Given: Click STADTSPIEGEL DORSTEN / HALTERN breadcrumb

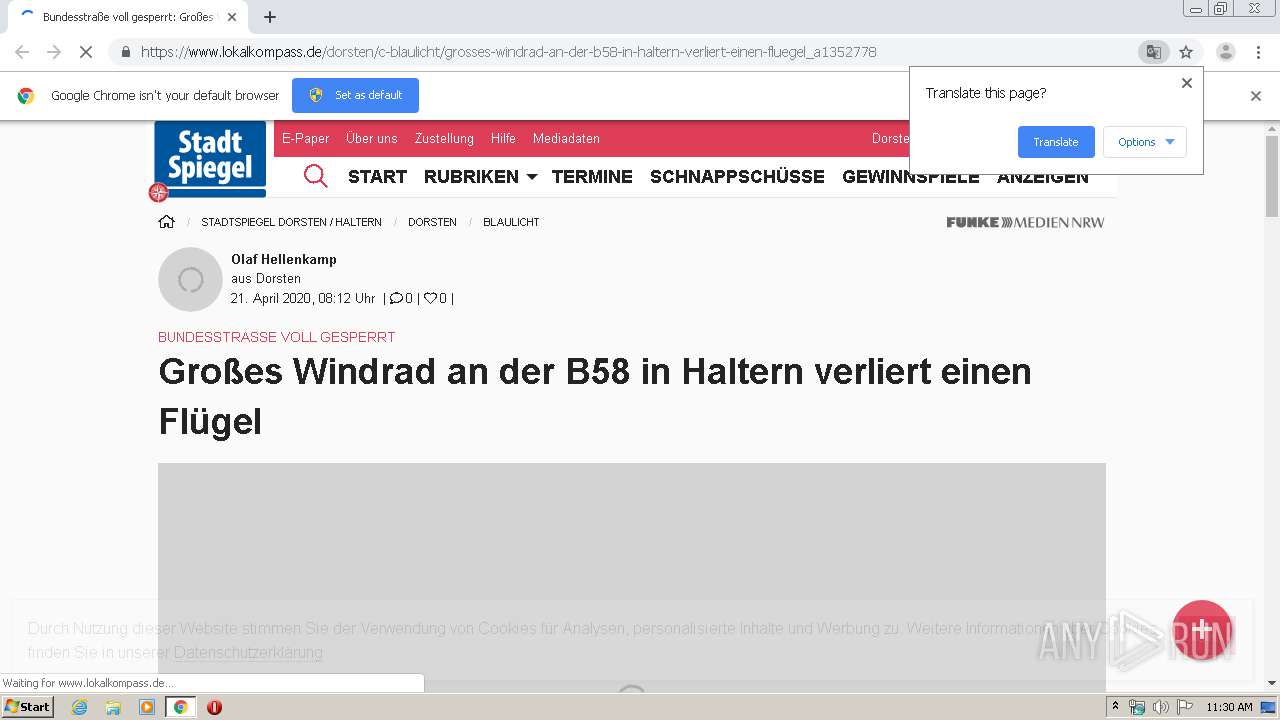Looking at the screenshot, I should [x=291, y=222].
